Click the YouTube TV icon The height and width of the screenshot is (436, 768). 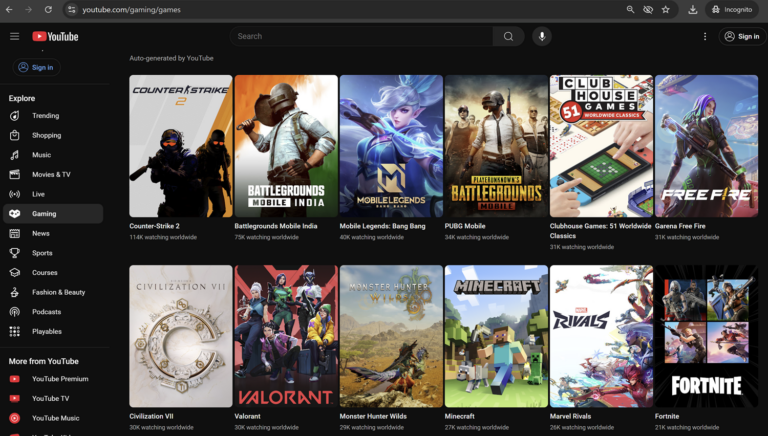tap(15, 398)
